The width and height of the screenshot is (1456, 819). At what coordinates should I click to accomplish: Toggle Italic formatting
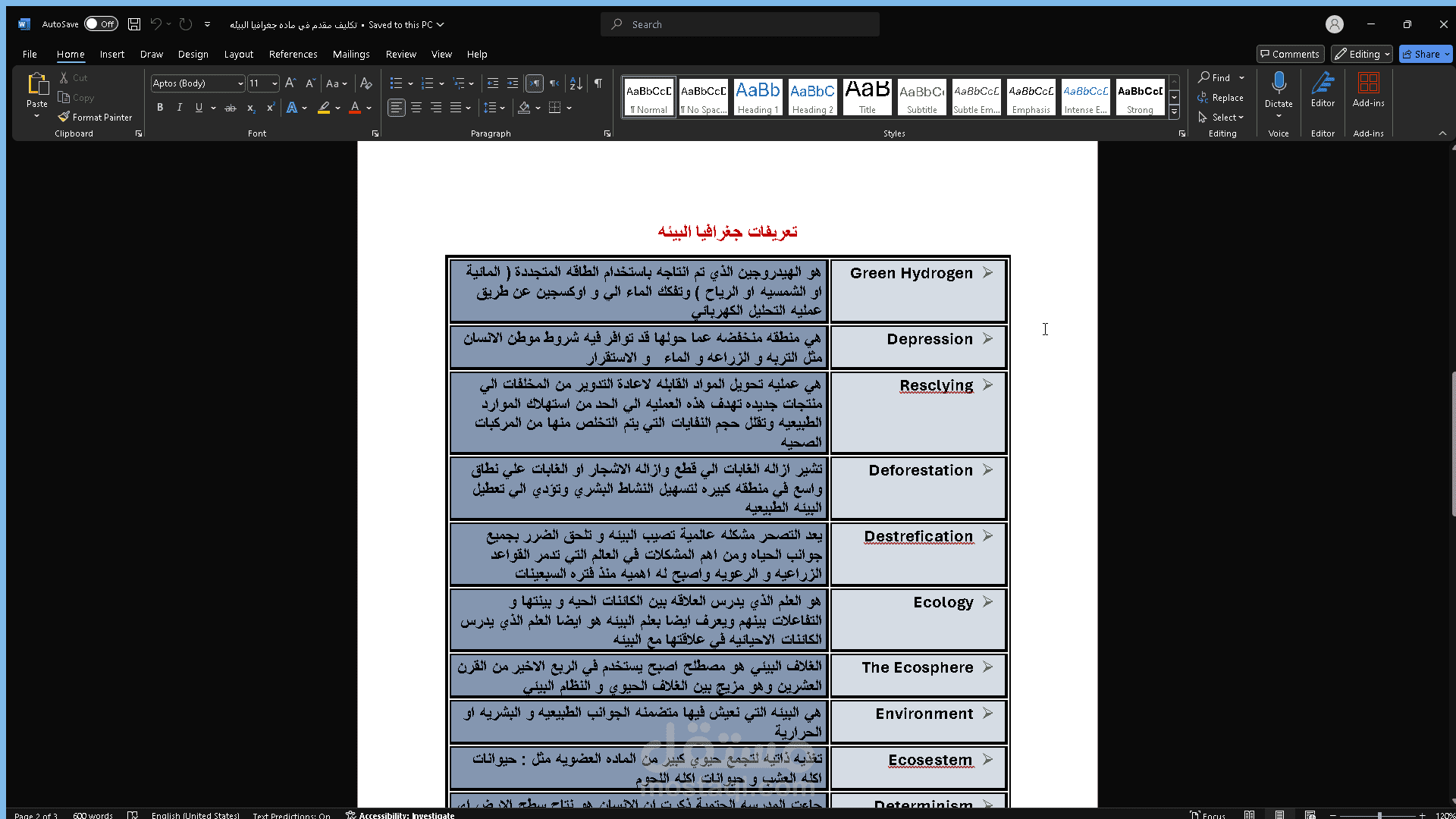coord(179,108)
